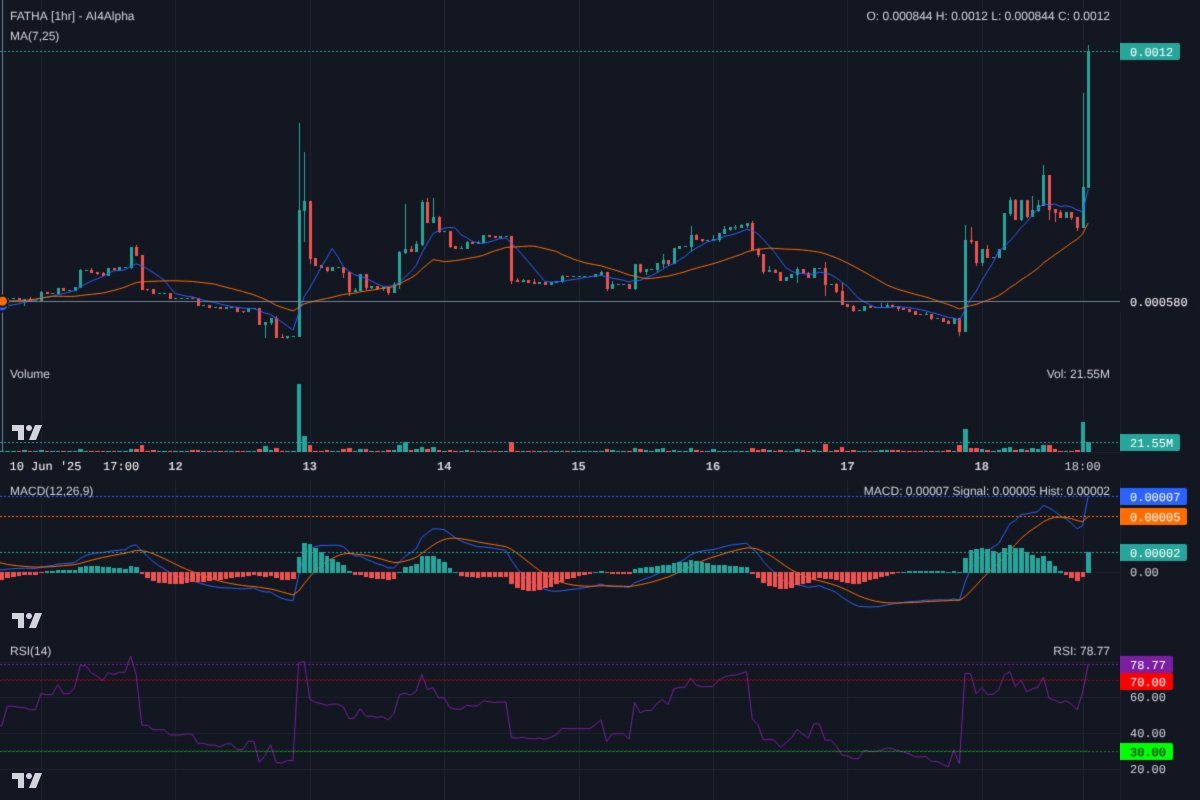Click the 17 date axis label
1200x800 pixels.
click(847, 466)
